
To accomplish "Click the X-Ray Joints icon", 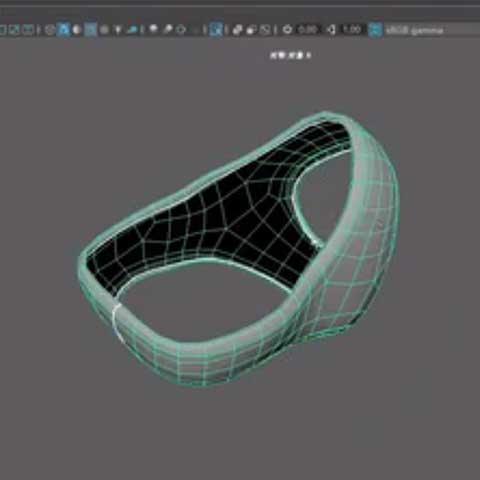I will tap(265, 30).
